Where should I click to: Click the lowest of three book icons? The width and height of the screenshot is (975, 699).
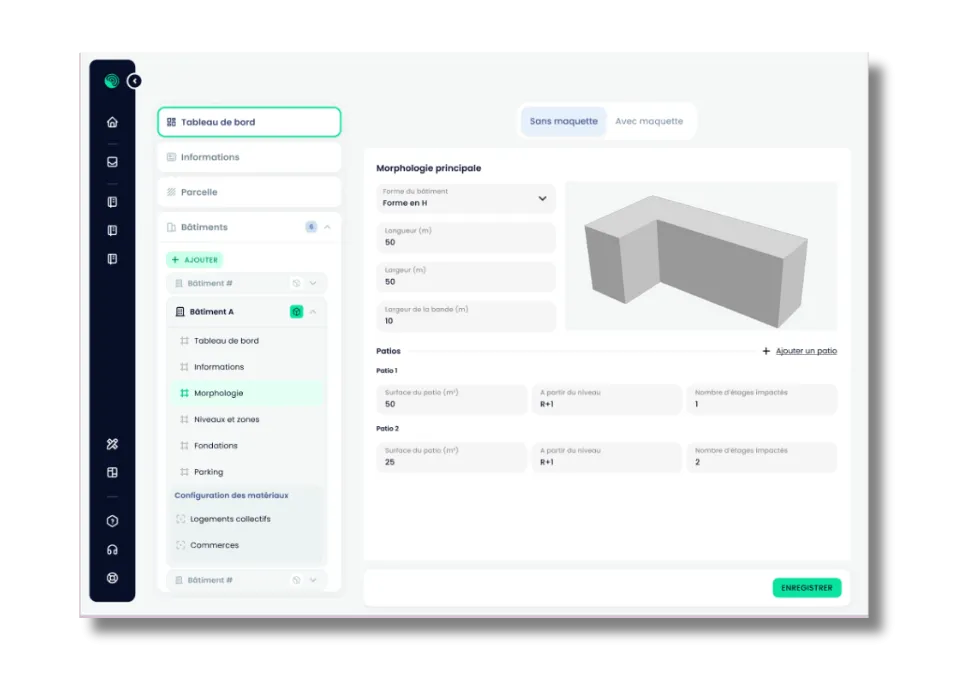112,259
